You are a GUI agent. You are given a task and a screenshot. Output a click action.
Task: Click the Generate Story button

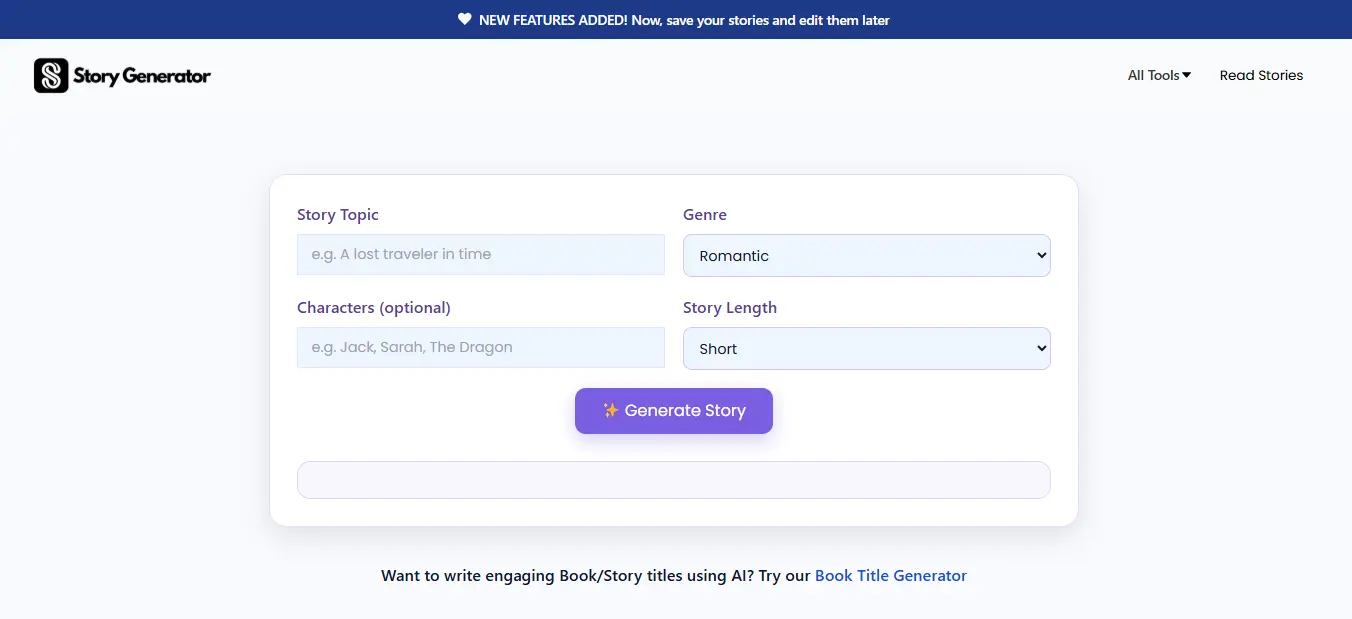(x=674, y=411)
